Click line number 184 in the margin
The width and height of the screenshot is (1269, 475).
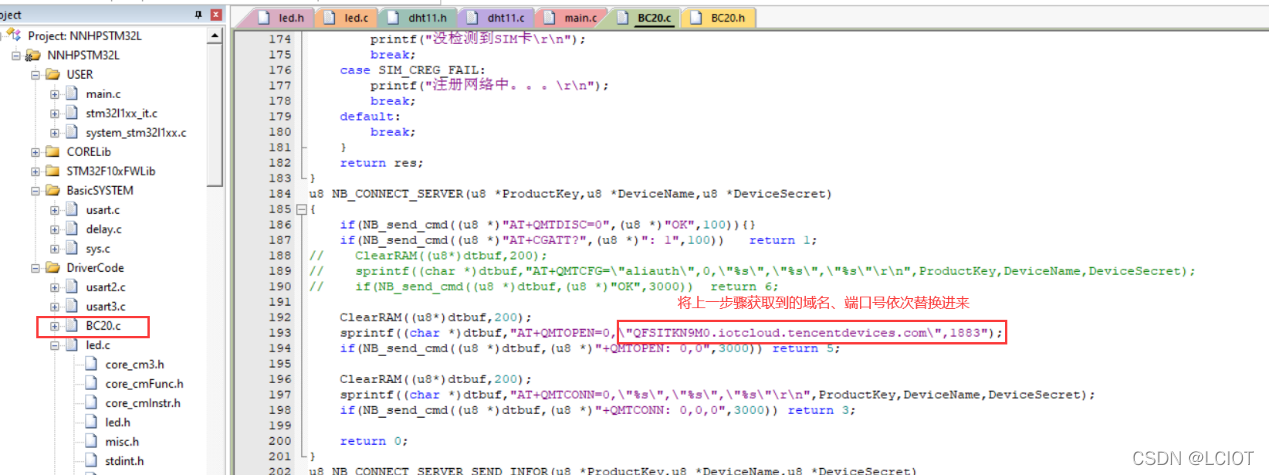click(x=279, y=194)
